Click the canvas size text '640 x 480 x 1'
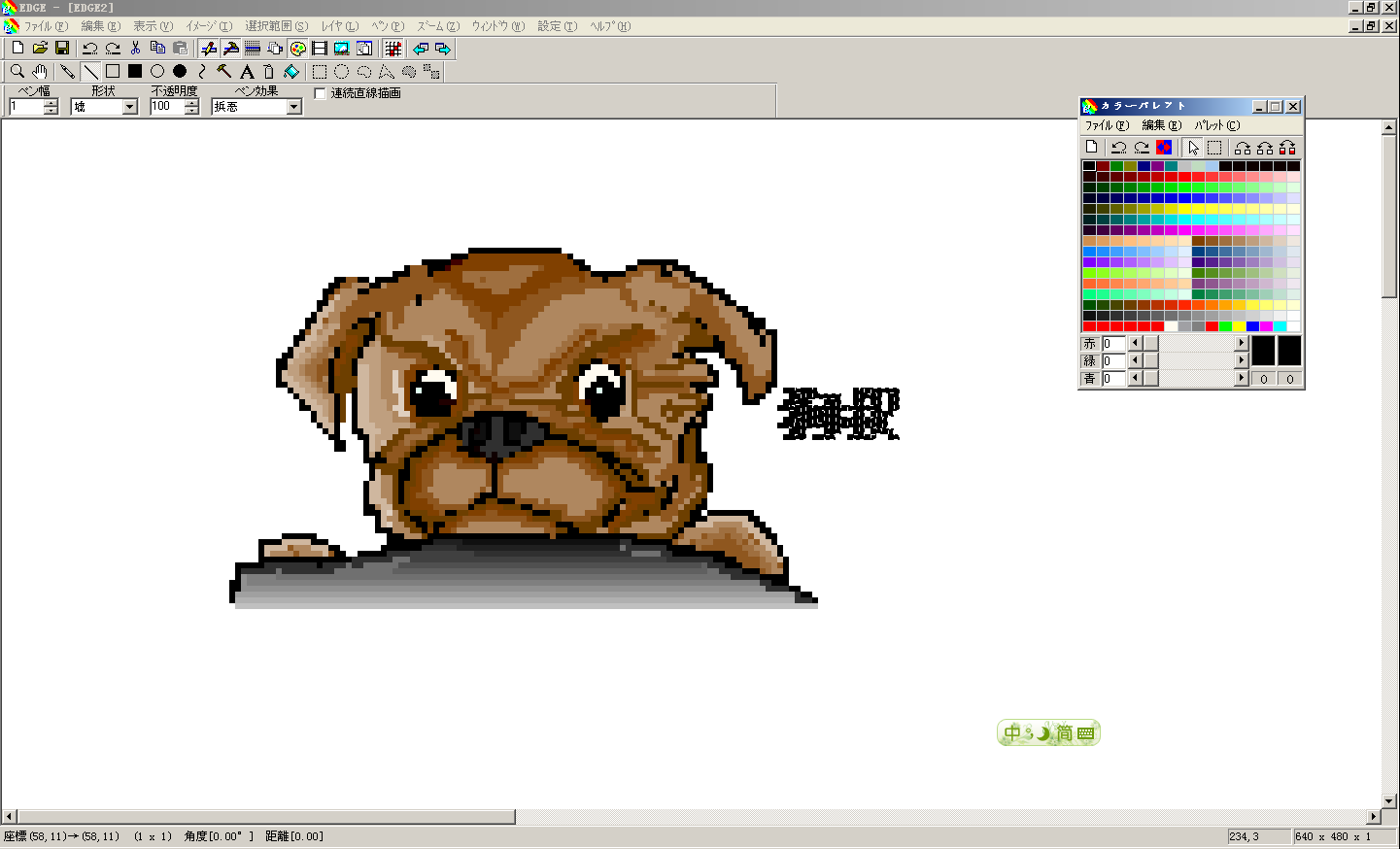Viewport: 1400px width, 849px height. click(x=1333, y=836)
